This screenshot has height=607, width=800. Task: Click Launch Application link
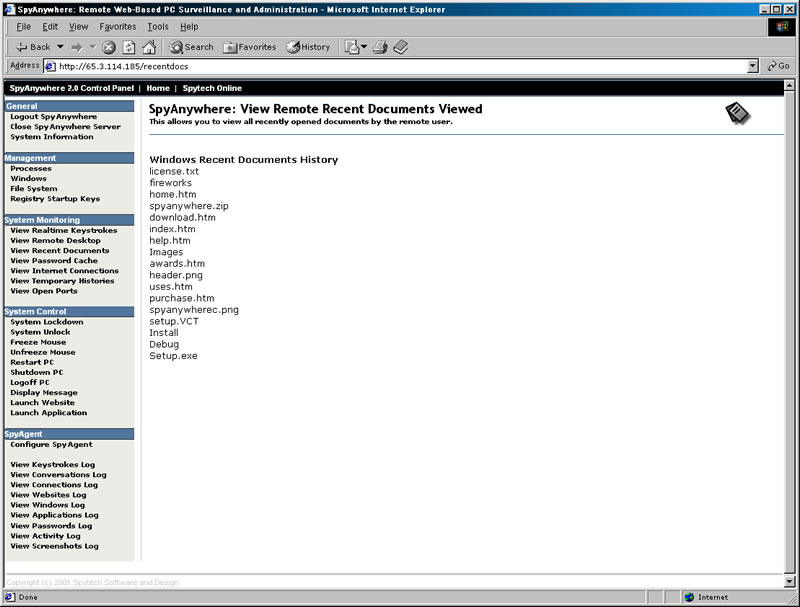pos(48,413)
